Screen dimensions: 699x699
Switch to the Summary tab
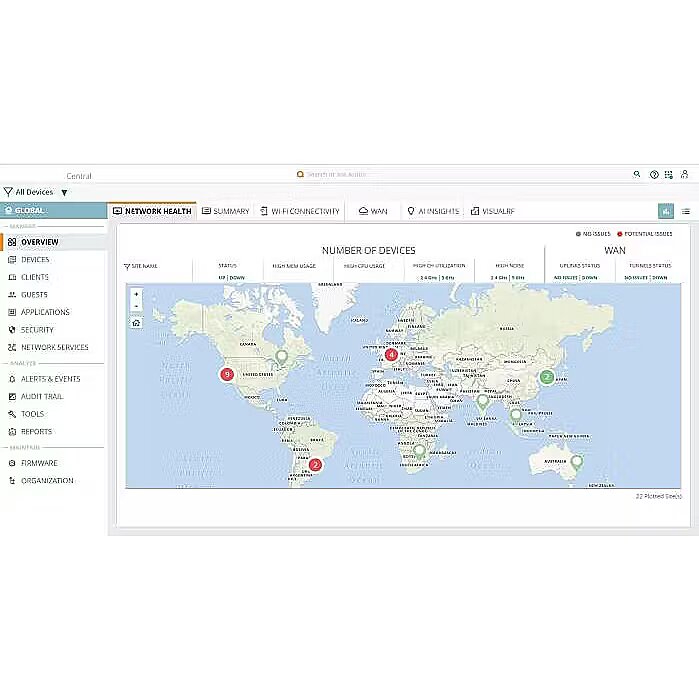pyautogui.click(x=225, y=211)
